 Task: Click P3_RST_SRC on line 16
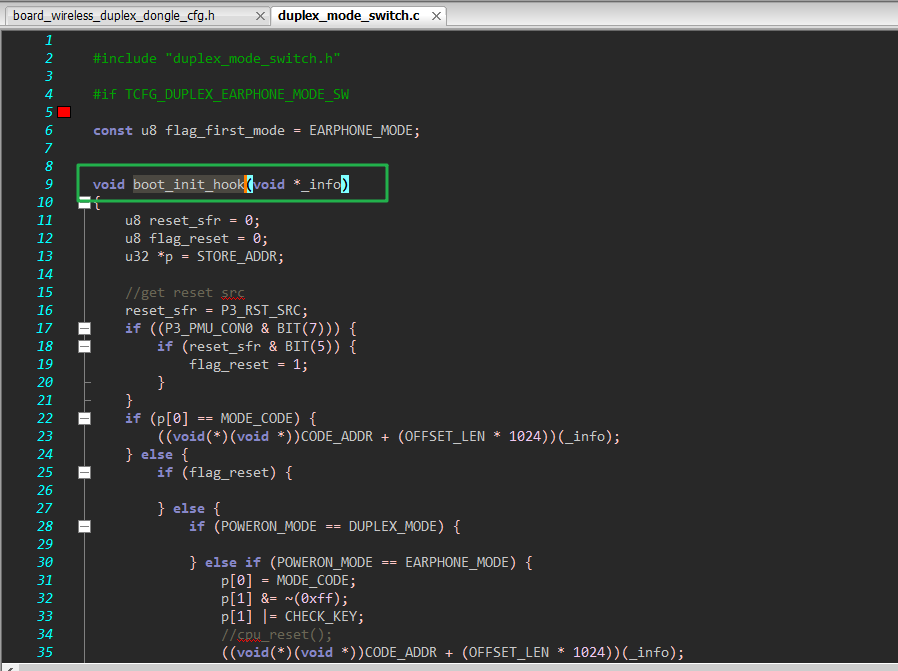[x=261, y=310]
